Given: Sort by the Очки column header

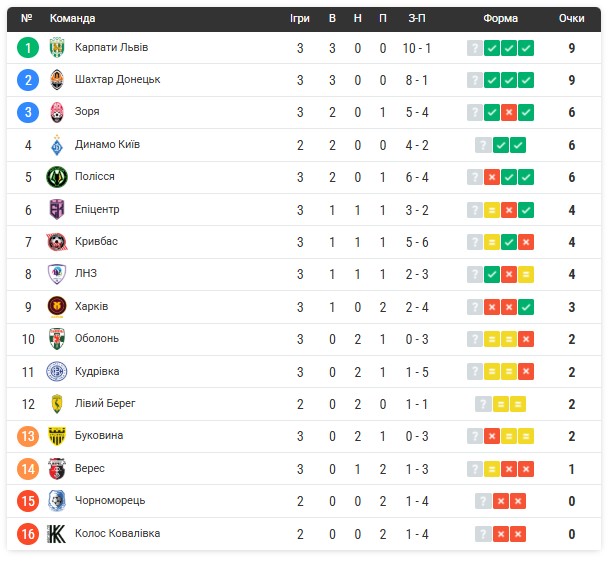Looking at the screenshot, I should coord(571,18).
